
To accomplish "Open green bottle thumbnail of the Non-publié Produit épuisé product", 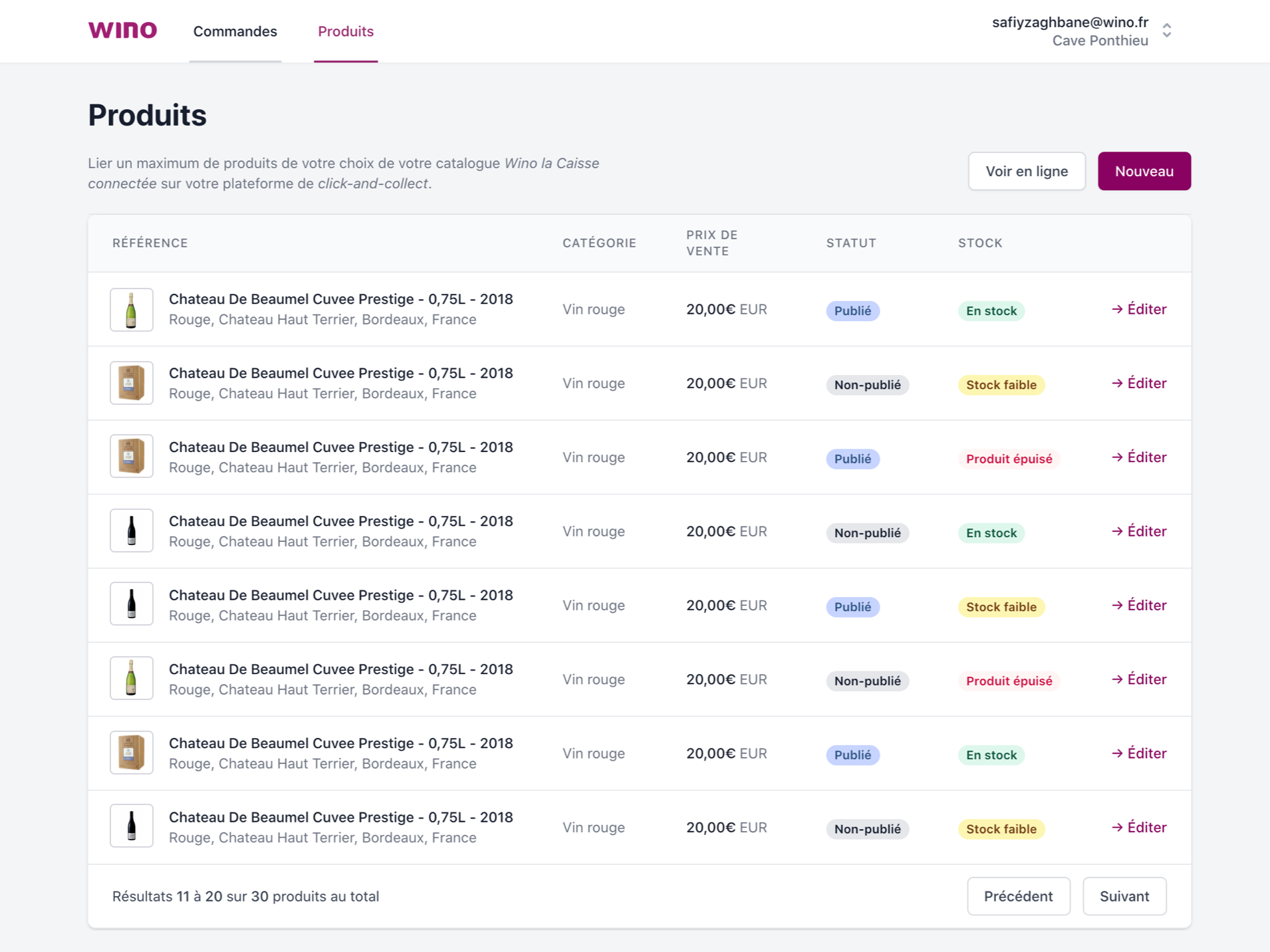I will coord(132,678).
